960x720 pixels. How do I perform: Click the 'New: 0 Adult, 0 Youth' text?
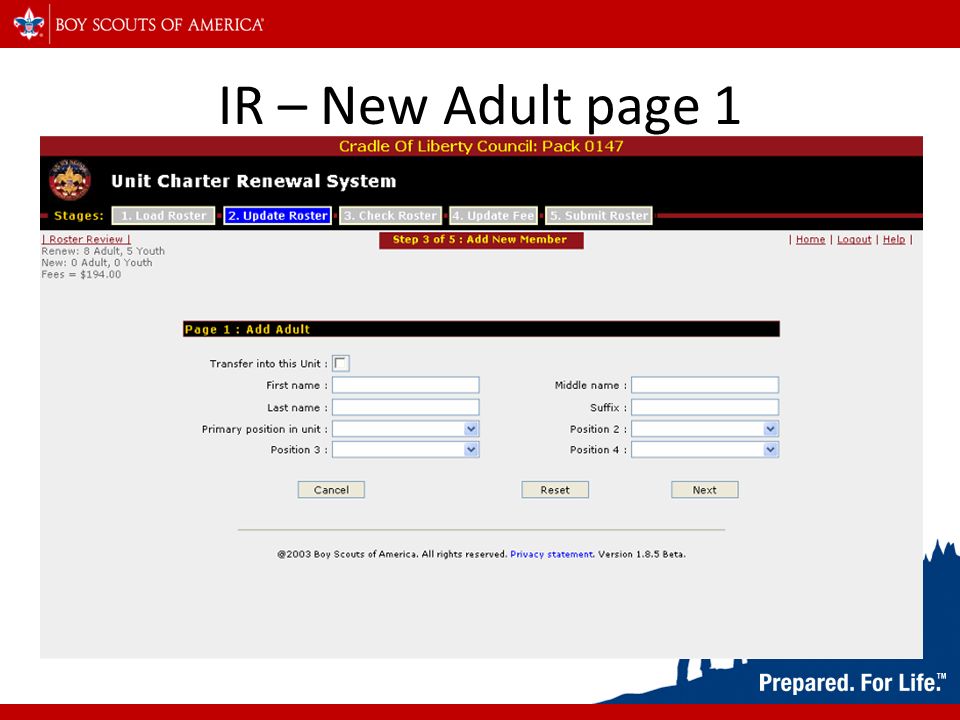click(97, 263)
